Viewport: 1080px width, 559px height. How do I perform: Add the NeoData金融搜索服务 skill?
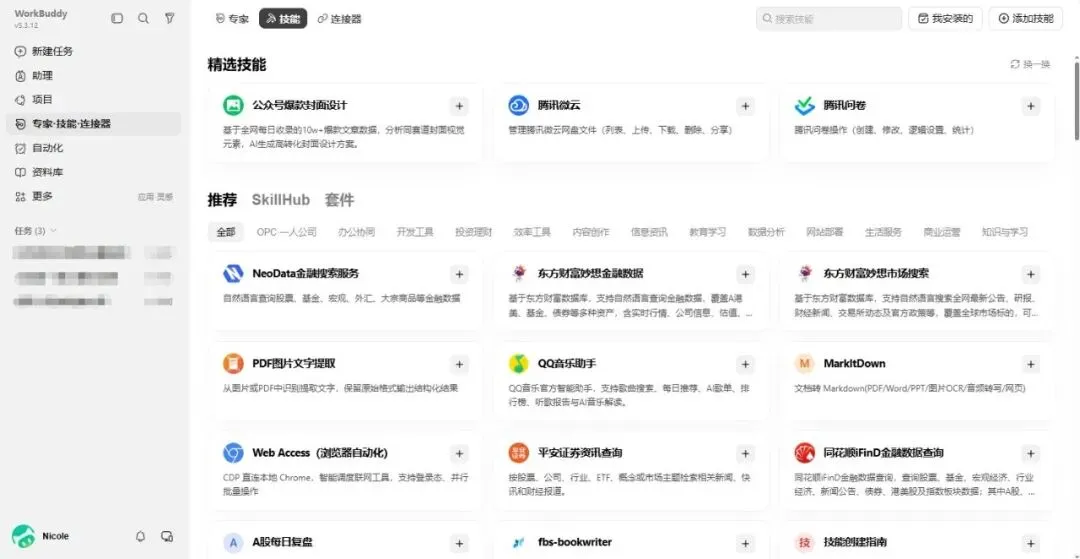point(459,274)
